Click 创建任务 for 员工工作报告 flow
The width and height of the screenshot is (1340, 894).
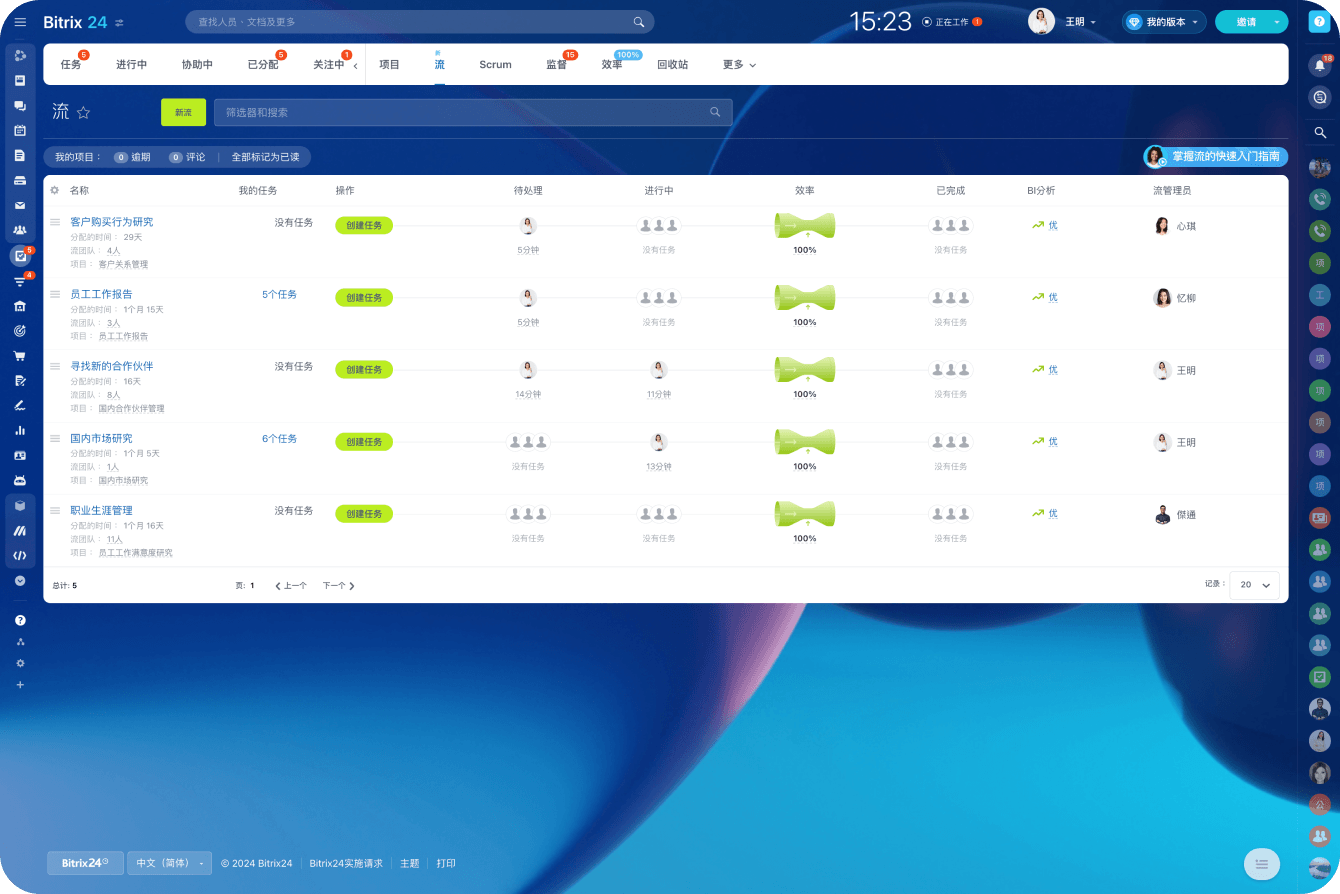coord(364,298)
